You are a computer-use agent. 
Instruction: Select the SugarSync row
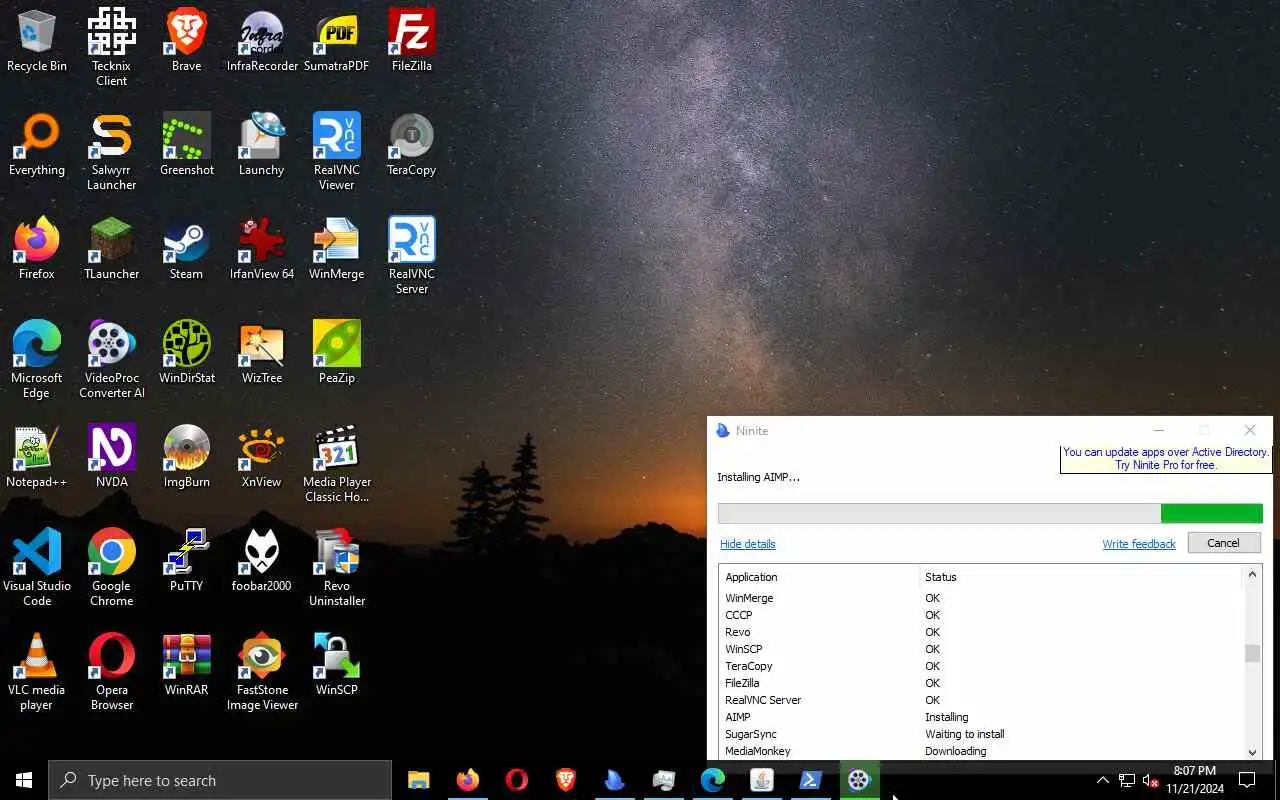(x=981, y=734)
